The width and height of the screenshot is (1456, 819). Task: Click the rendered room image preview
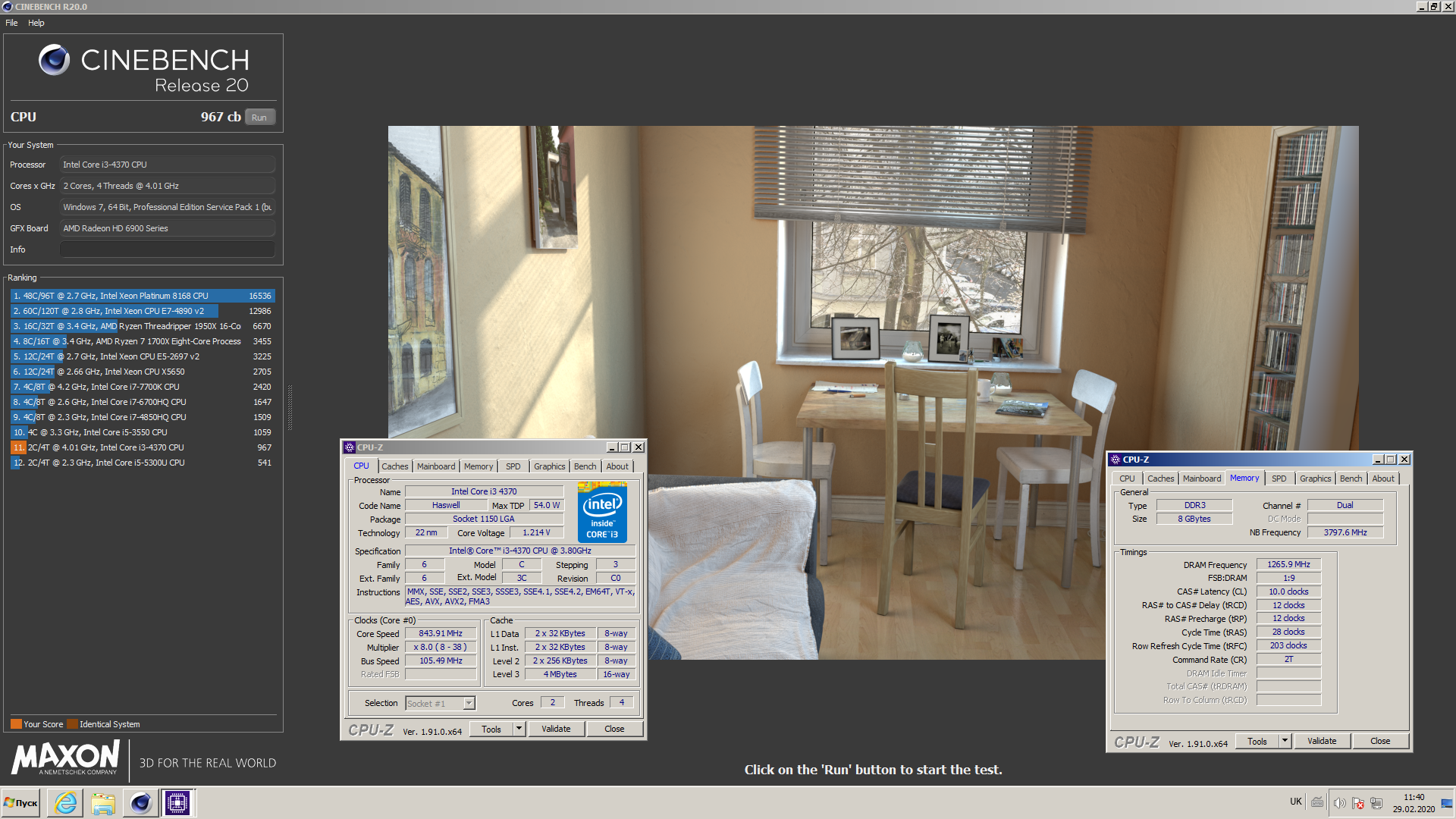[x=873, y=392]
